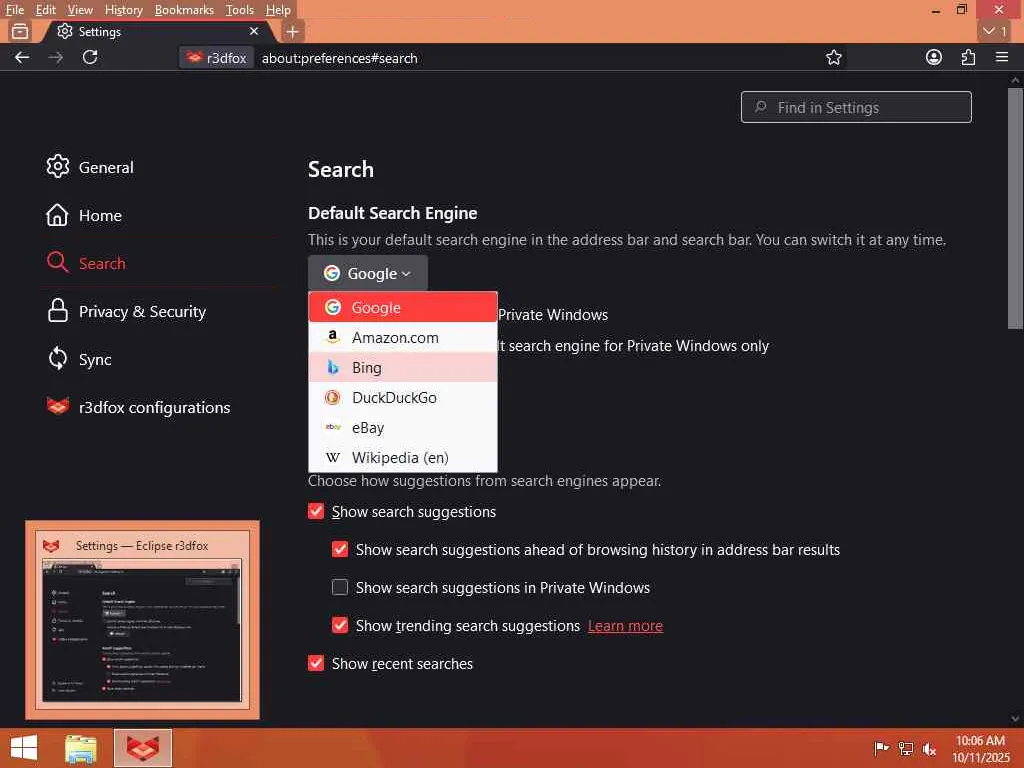Viewport: 1024px width, 768px height.
Task: Open the hamburger application menu
Action: (1002, 57)
